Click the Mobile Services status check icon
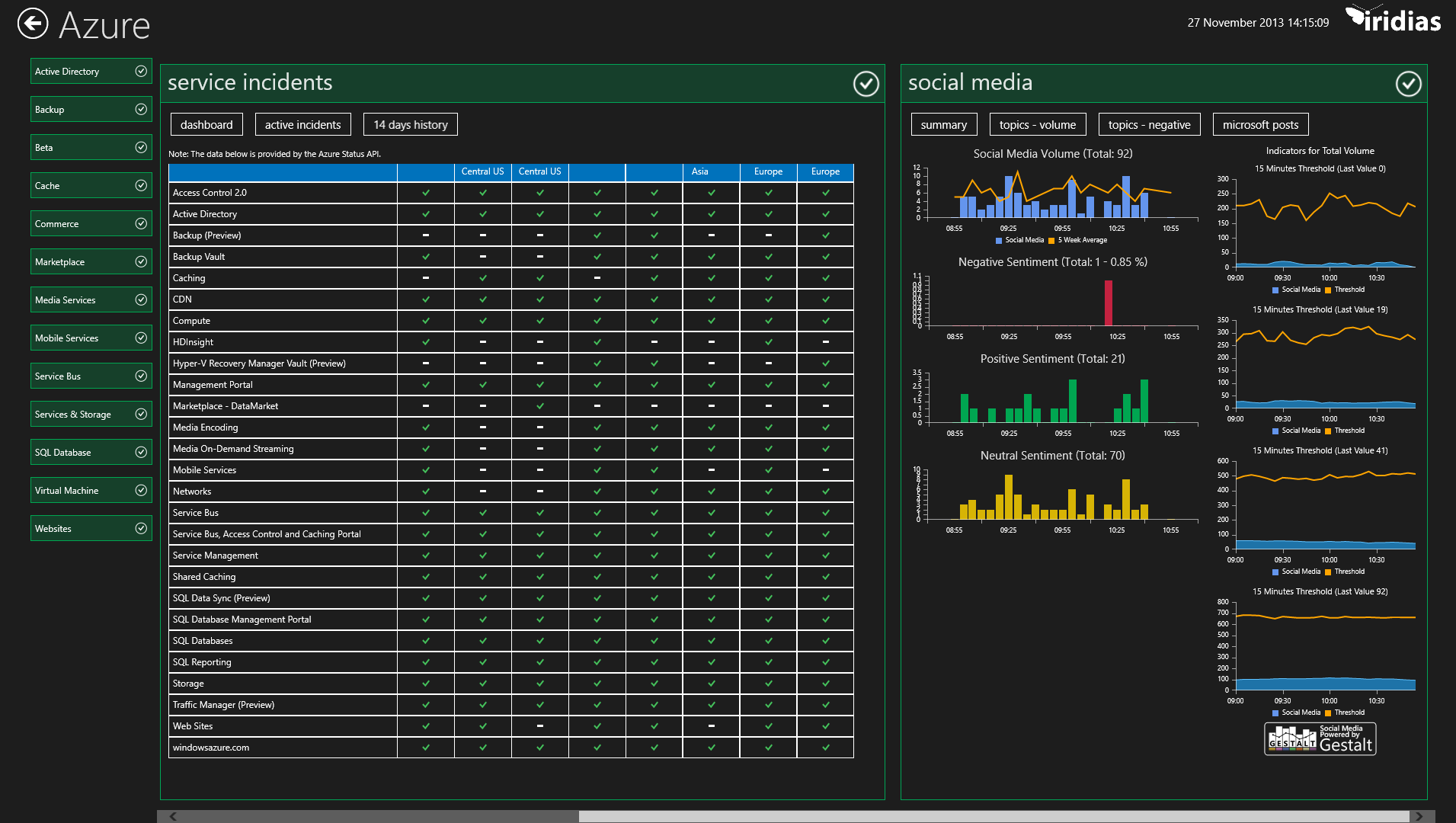1456x823 pixels. 141,338
